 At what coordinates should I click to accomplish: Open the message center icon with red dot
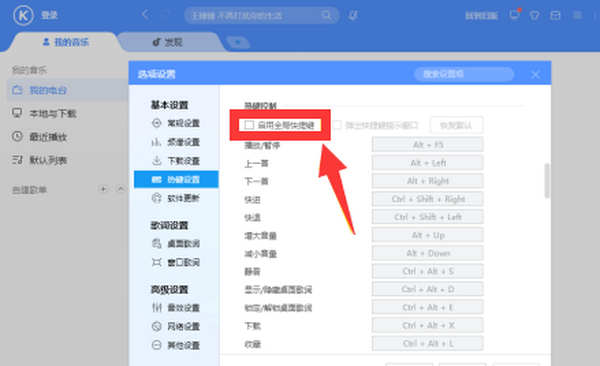click(x=515, y=15)
